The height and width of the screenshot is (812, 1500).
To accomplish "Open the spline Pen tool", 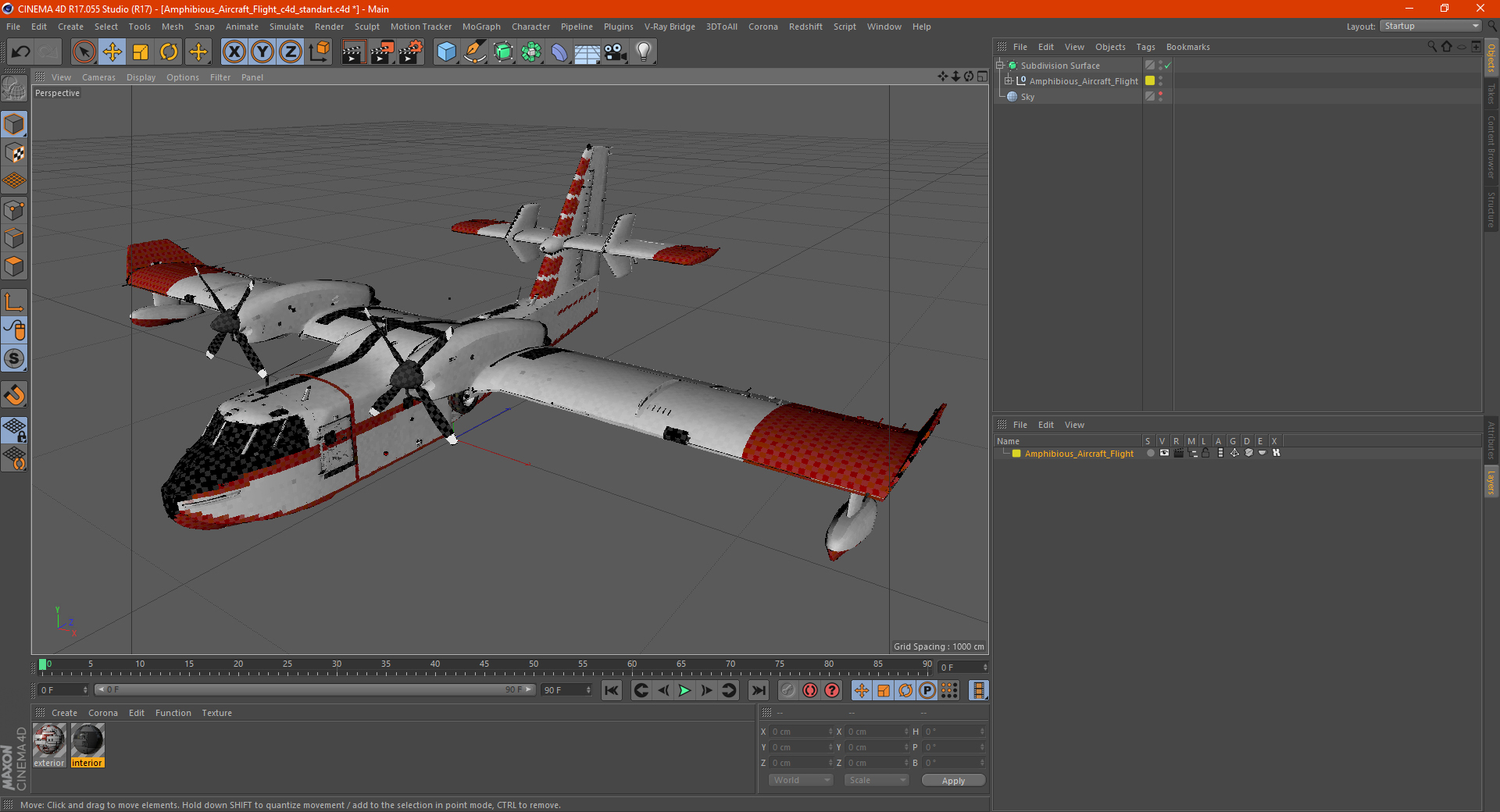I will 475,52.
